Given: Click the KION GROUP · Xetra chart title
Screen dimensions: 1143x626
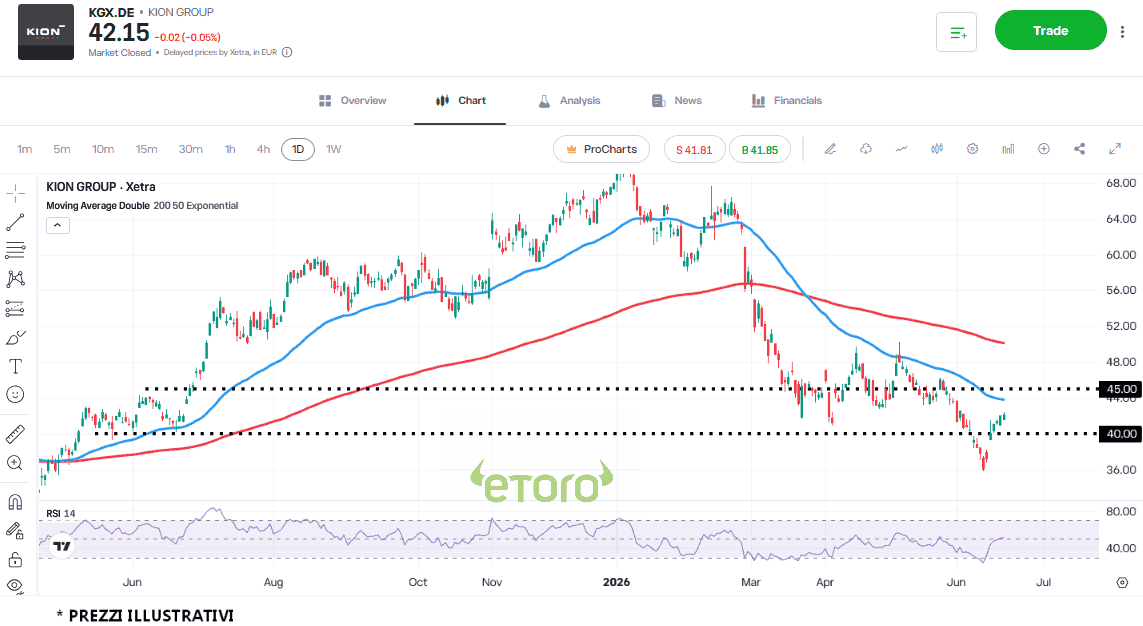Looking at the screenshot, I should [x=101, y=187].
